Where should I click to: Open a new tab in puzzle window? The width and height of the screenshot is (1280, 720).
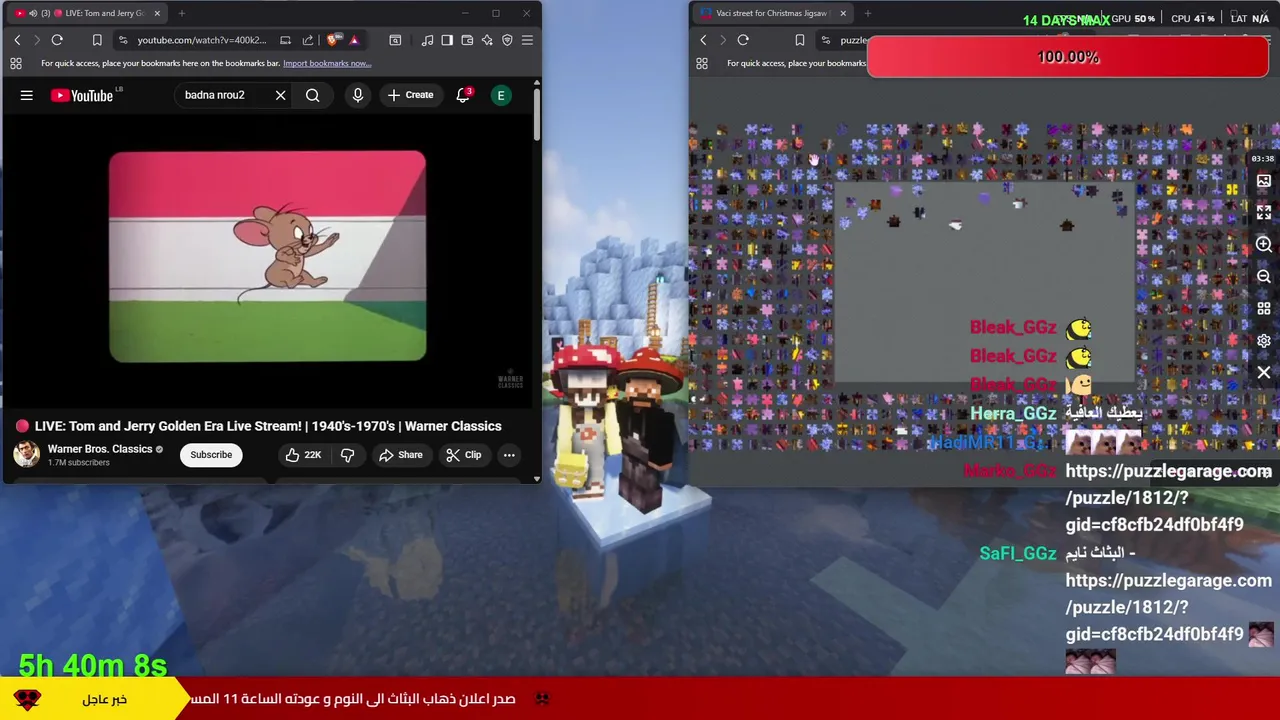(867, 13)
